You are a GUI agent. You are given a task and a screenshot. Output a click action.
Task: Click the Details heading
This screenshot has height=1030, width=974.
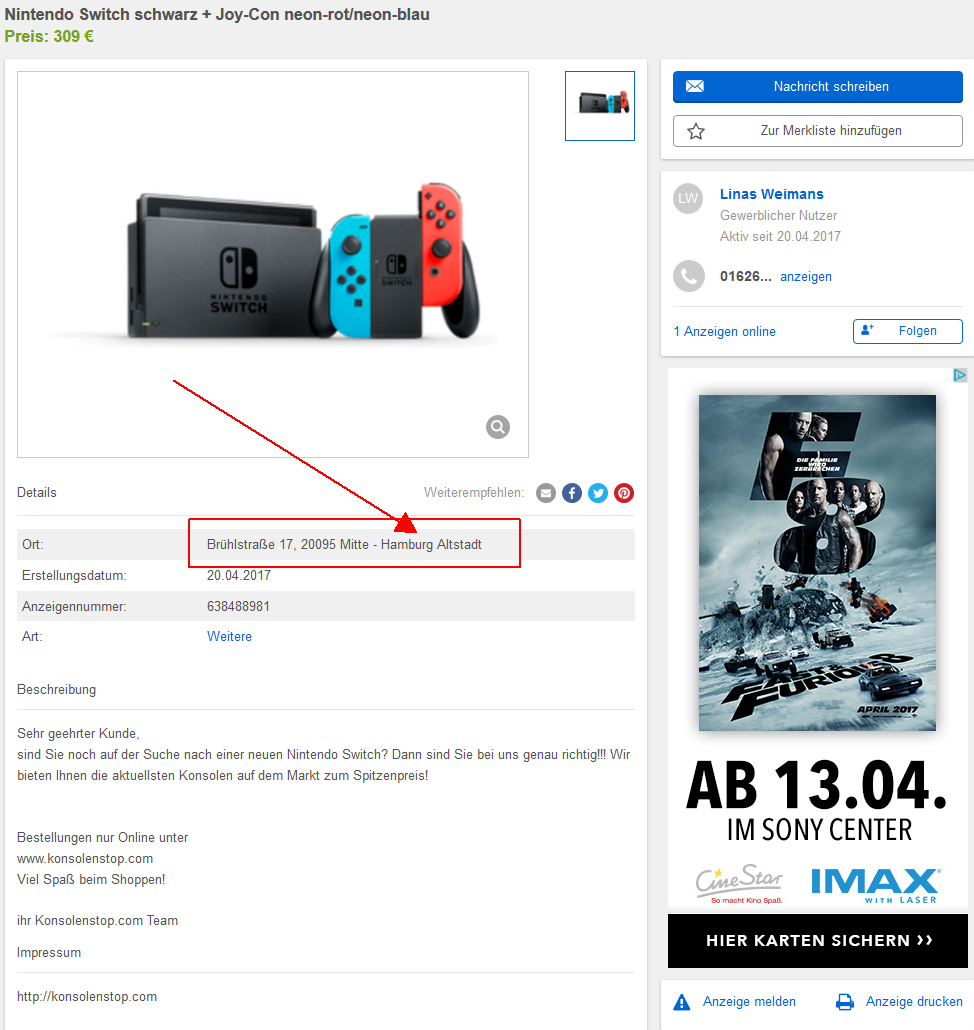(x=37, y=493)
